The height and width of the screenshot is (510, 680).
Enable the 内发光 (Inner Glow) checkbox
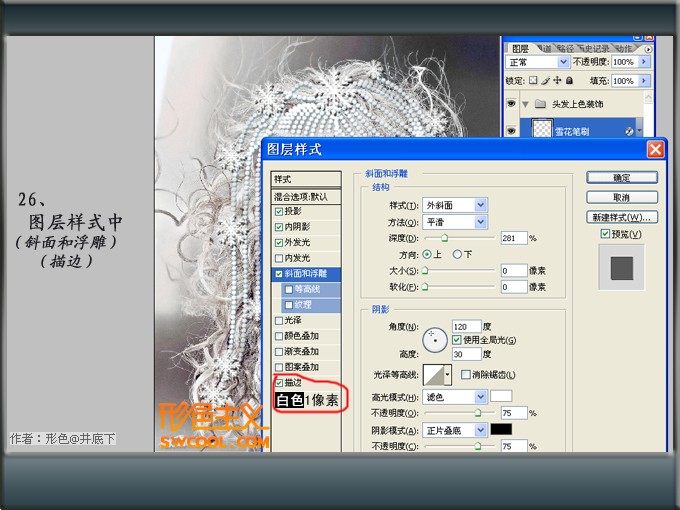(279, 258)
